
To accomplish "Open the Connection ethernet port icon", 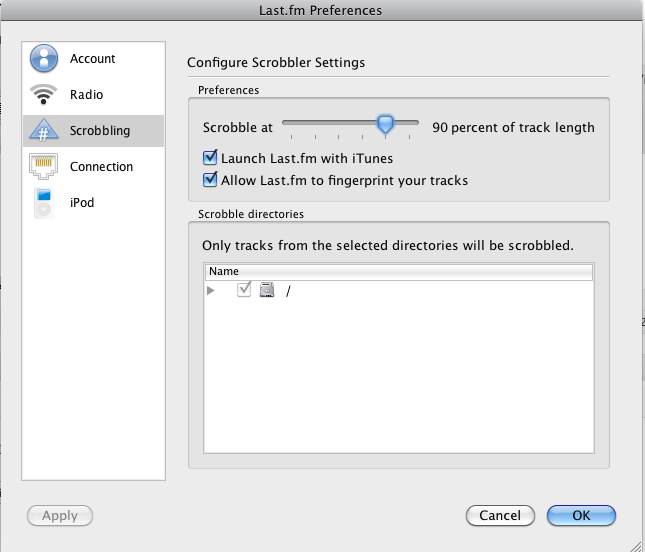I will (43, 166).
